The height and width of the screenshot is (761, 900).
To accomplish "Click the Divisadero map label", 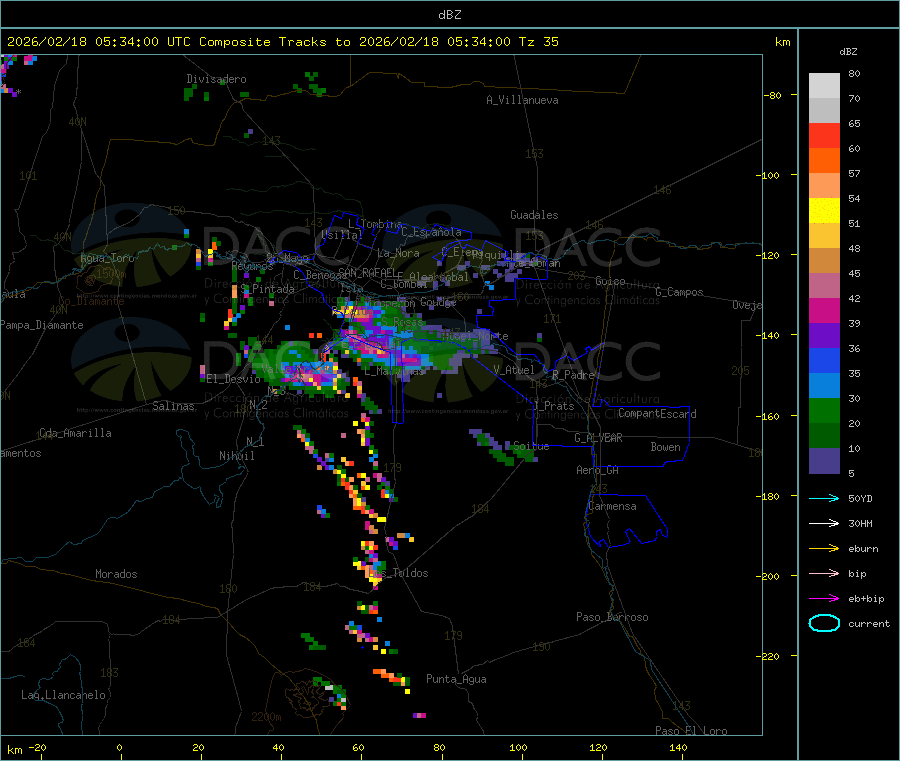I will tap(216, 79).
